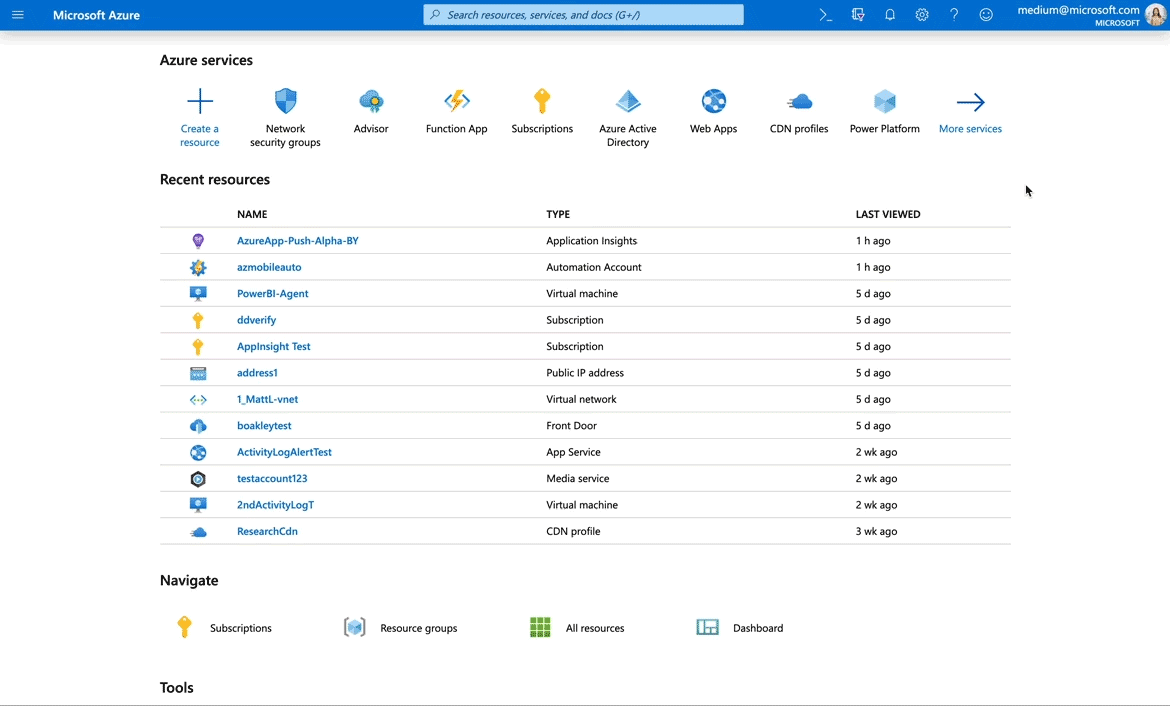Open the ResearchCdn link

(267, 531)
